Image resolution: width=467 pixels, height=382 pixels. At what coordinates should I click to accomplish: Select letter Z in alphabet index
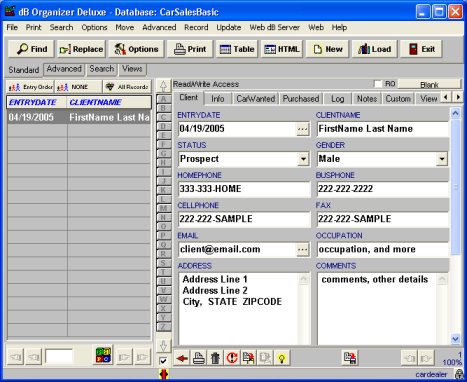pyautogui.click(x=163, y=326)
